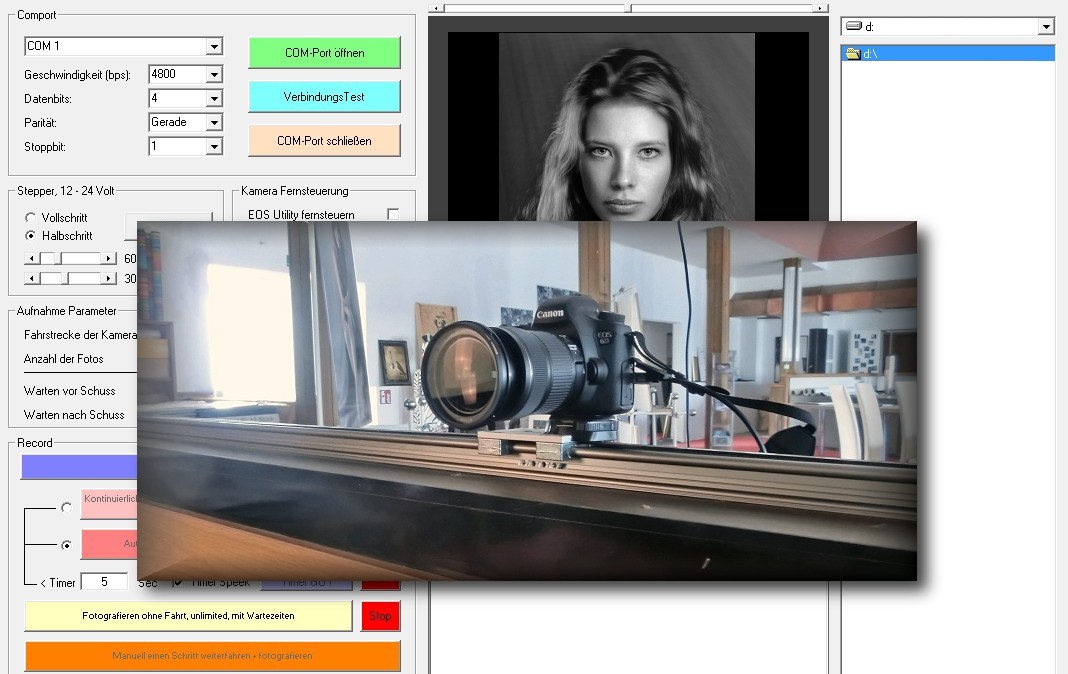Open the Stoppbit dropdown

(x=213, y=146)
